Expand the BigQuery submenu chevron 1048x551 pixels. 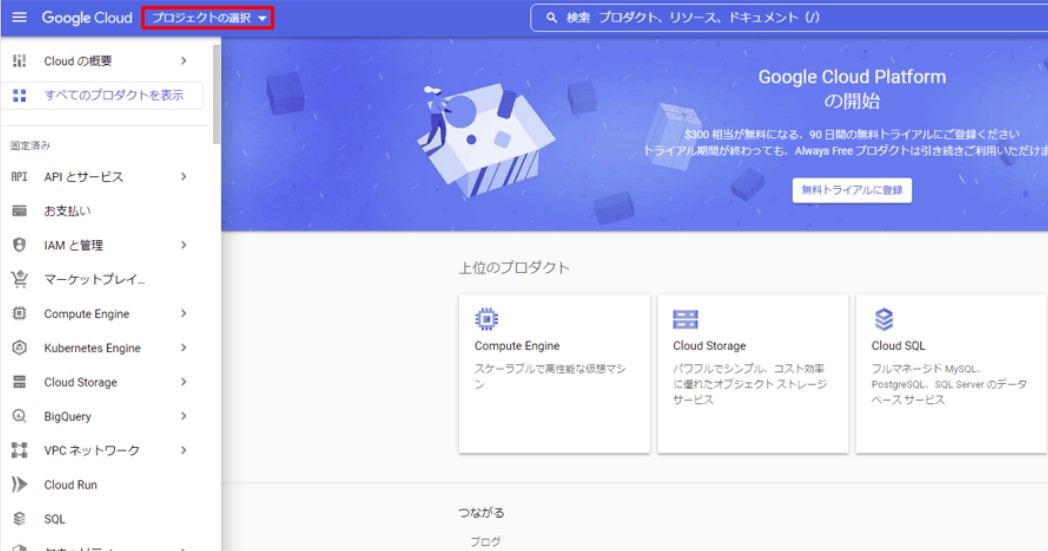[x=183, y=416]
